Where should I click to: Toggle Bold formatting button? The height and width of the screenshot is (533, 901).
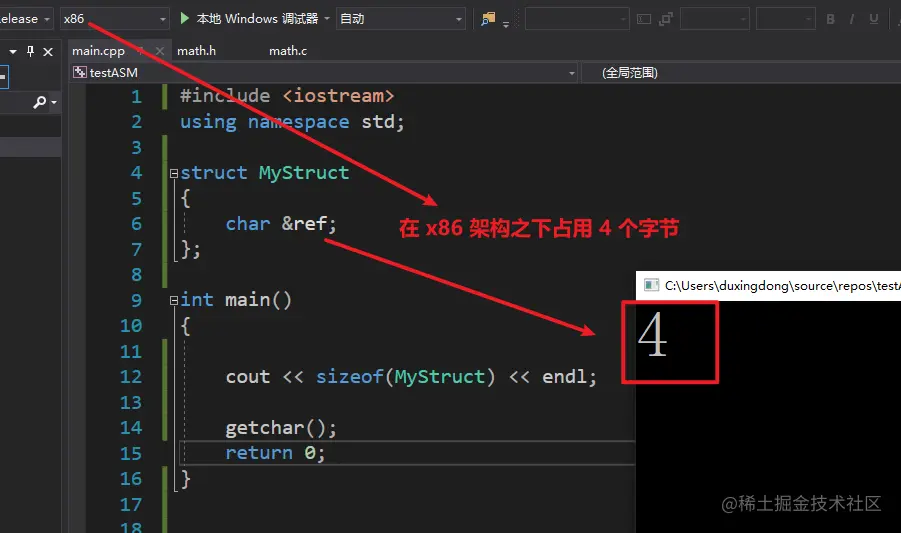(x=830, y=19)
